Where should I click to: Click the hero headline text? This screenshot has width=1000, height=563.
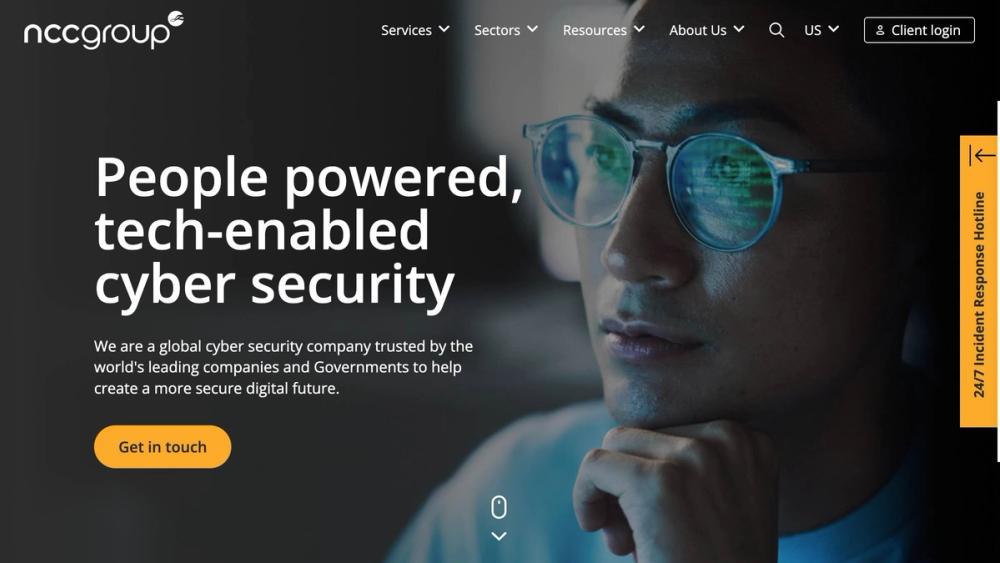point(309,231)
